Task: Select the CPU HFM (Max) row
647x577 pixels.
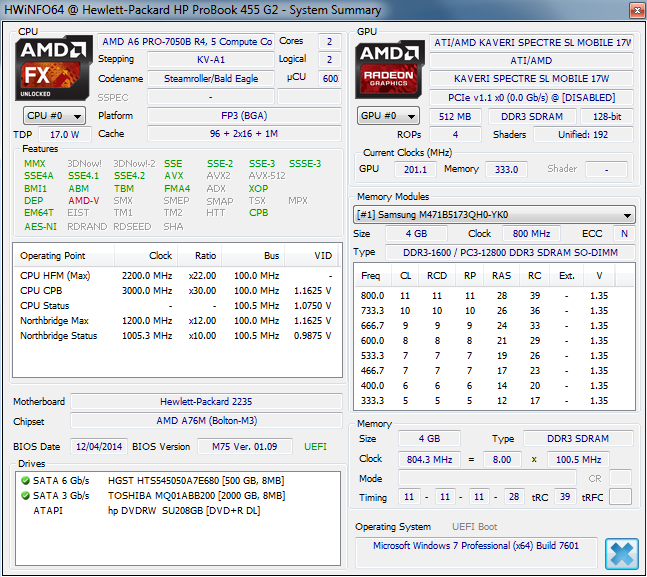Action: (x=176, y=276)
